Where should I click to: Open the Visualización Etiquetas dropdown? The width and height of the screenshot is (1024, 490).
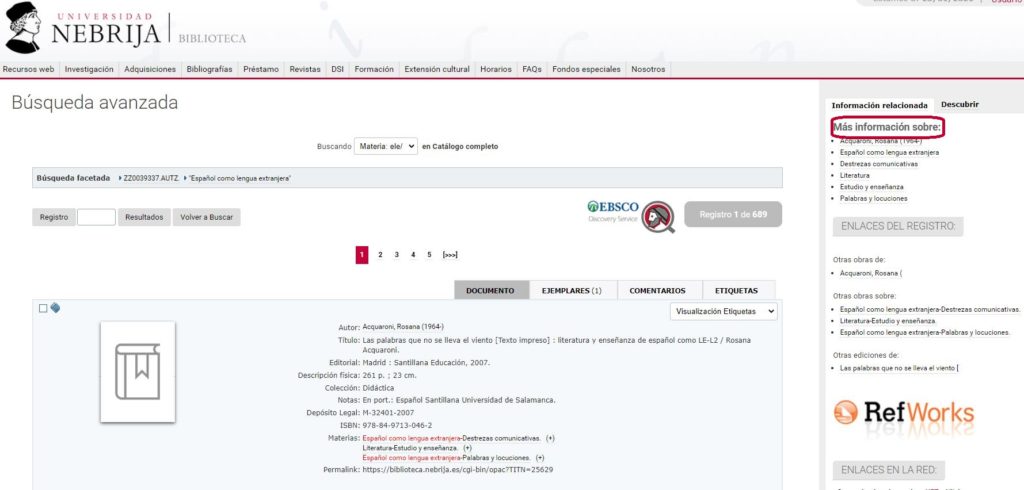[x=723, y=312]
